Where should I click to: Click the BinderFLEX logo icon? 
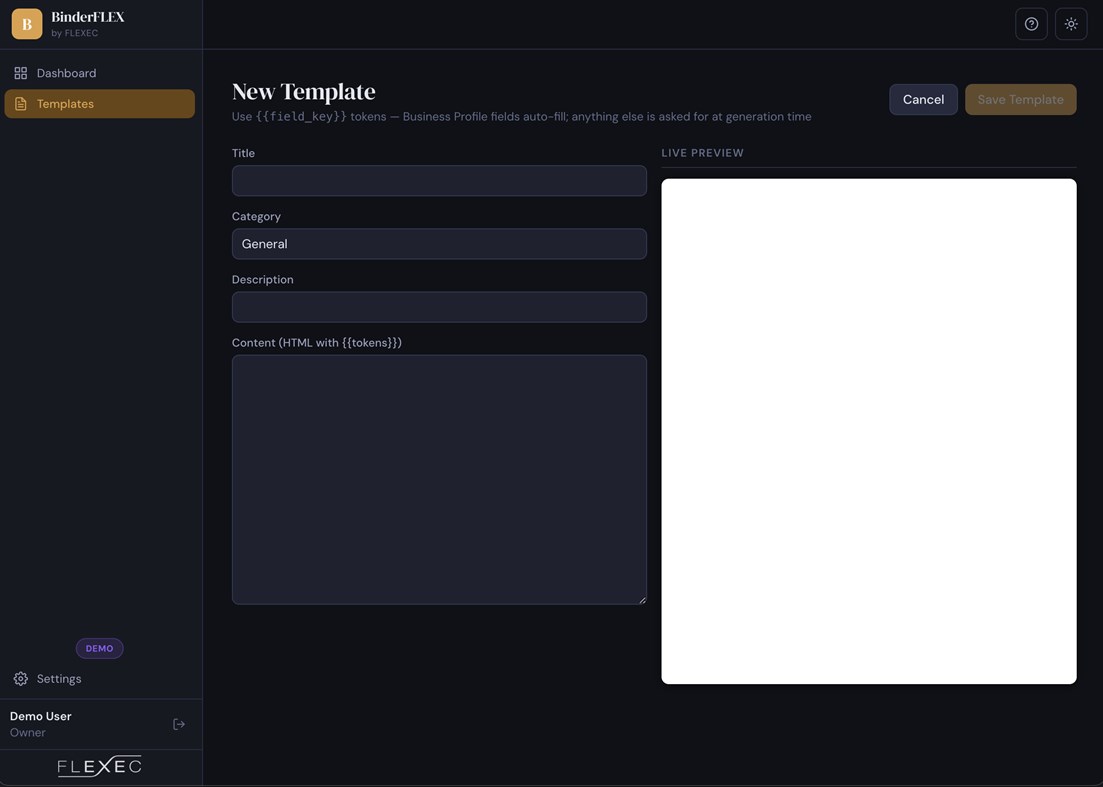coord(27,24)
